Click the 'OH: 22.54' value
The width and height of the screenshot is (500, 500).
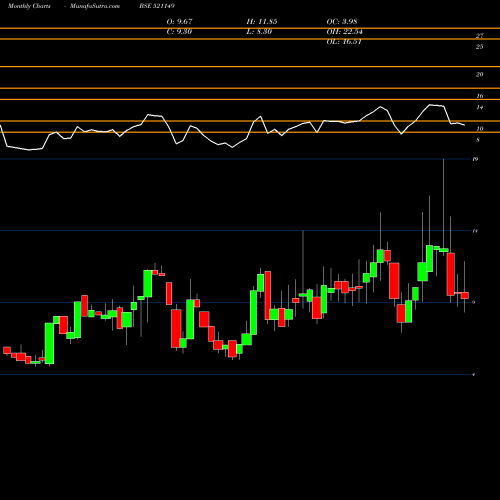pyautogui.click(x=344, y=32)
